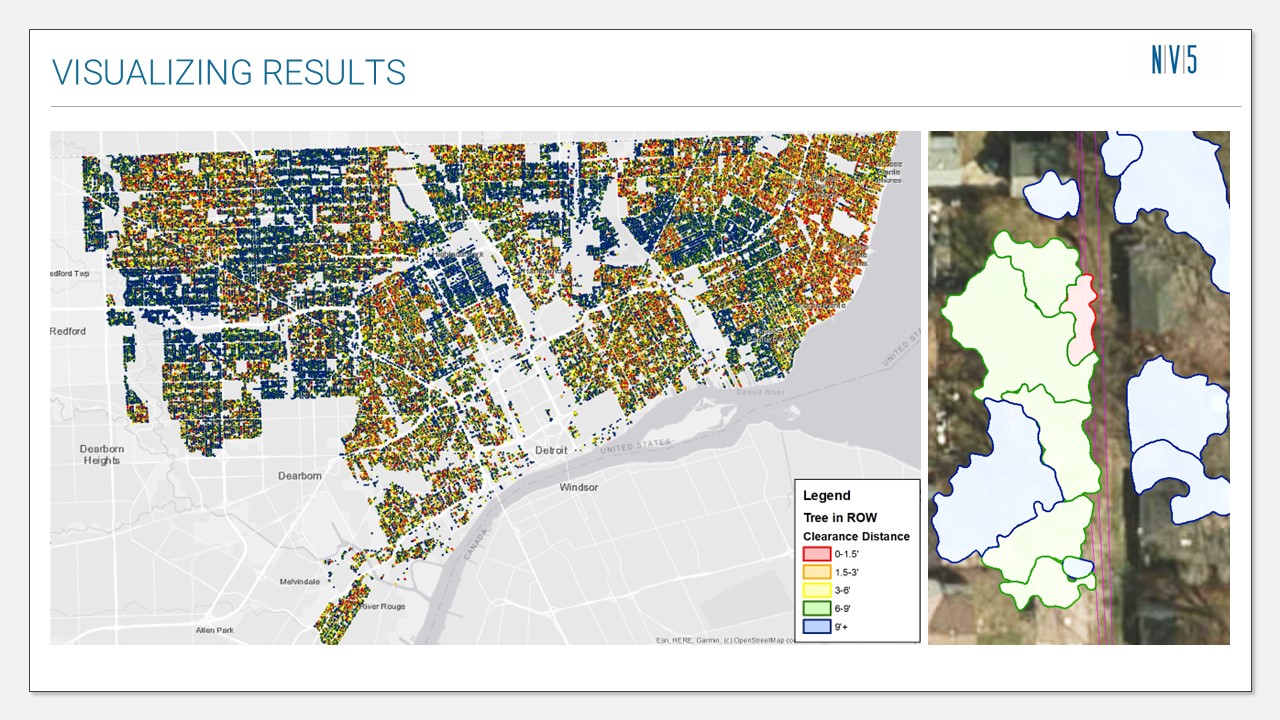Click the 'Dearborn Heights' map label

pos(102,455)
